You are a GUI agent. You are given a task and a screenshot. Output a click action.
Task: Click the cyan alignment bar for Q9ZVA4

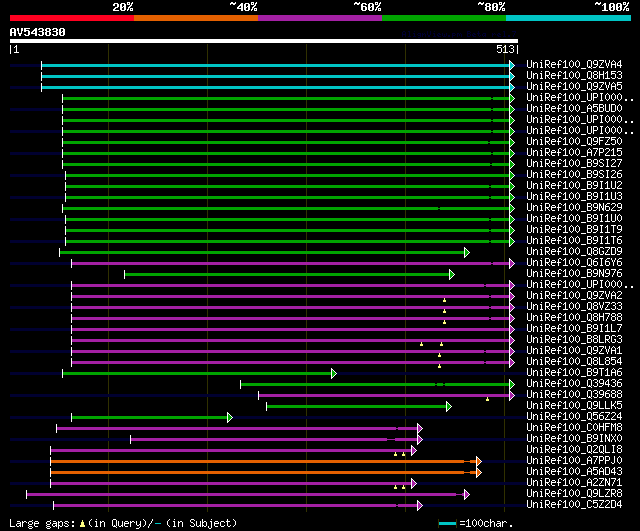pos(276,65)
